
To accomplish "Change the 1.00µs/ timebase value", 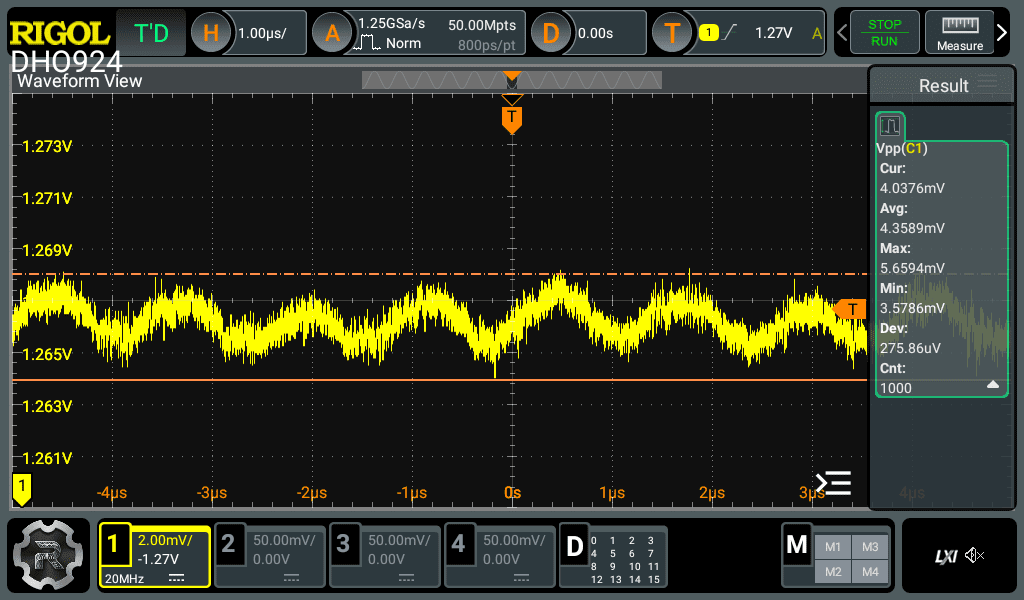I will point(262,33).
